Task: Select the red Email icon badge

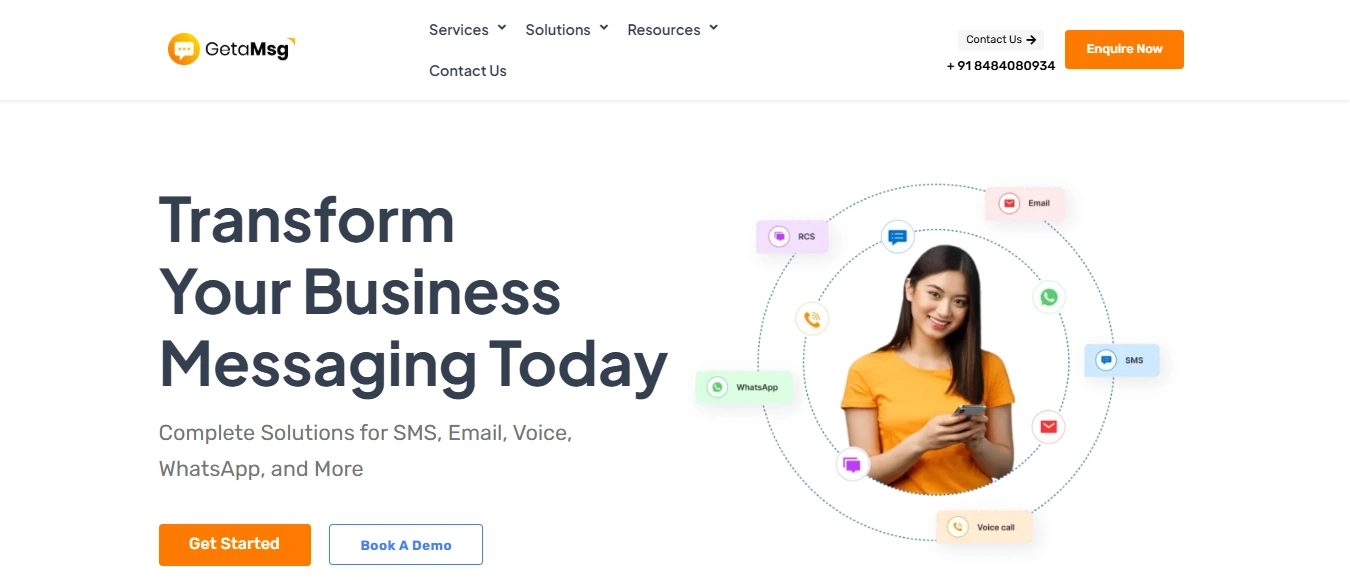Action: coord(1009,203)
